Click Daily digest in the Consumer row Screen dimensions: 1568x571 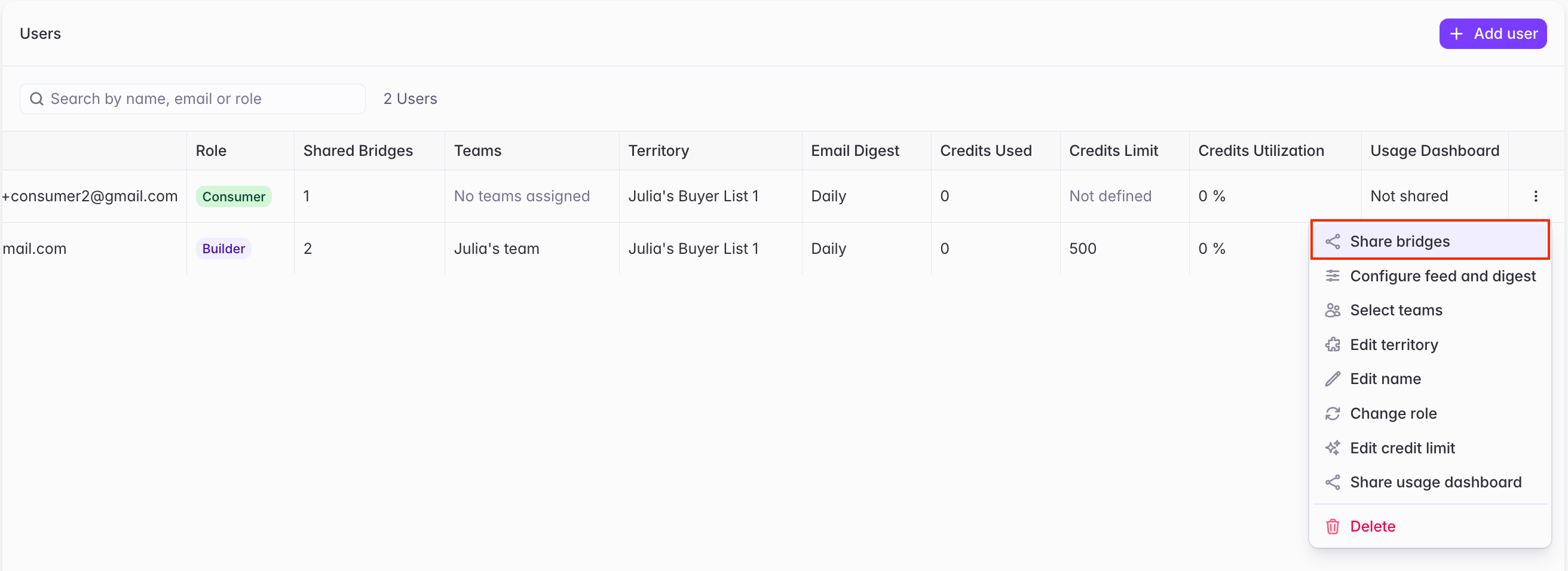pos(828,196)
